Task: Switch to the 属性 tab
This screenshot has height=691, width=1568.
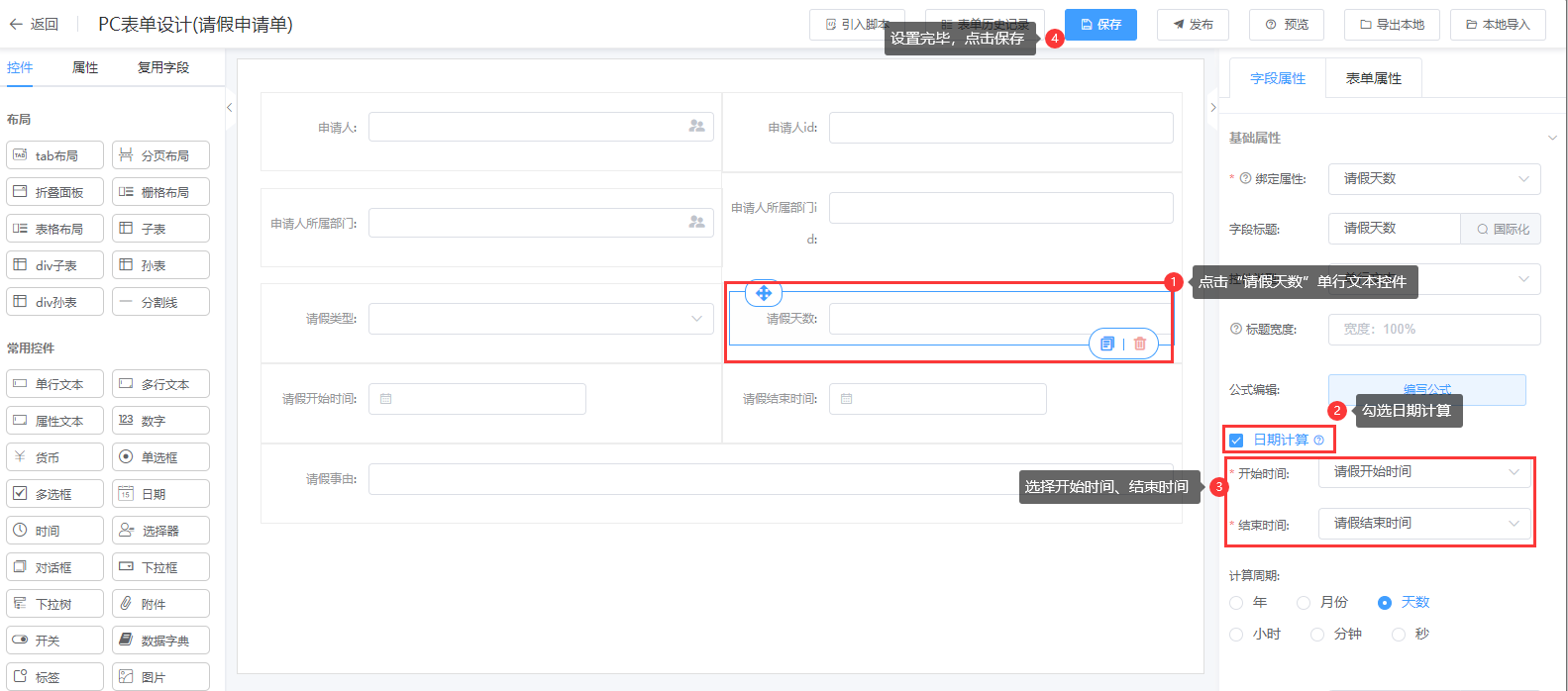Action: (85, 67)
